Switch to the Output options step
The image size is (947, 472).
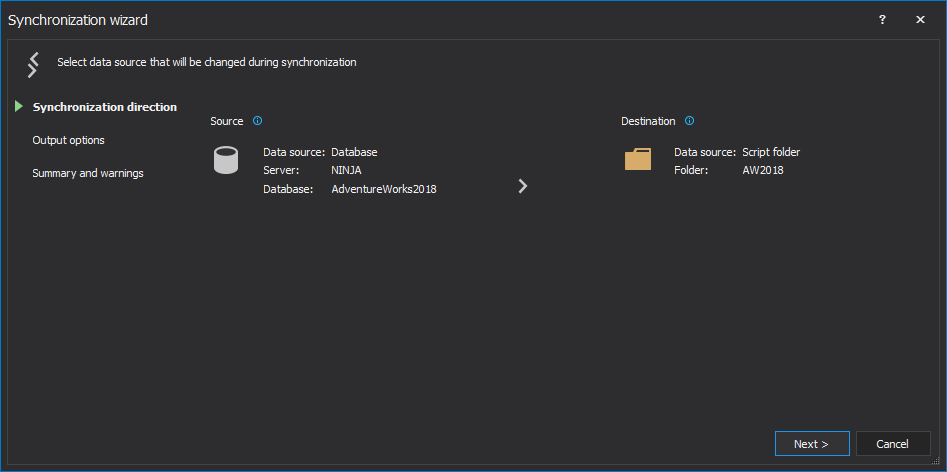click(68, 140)
